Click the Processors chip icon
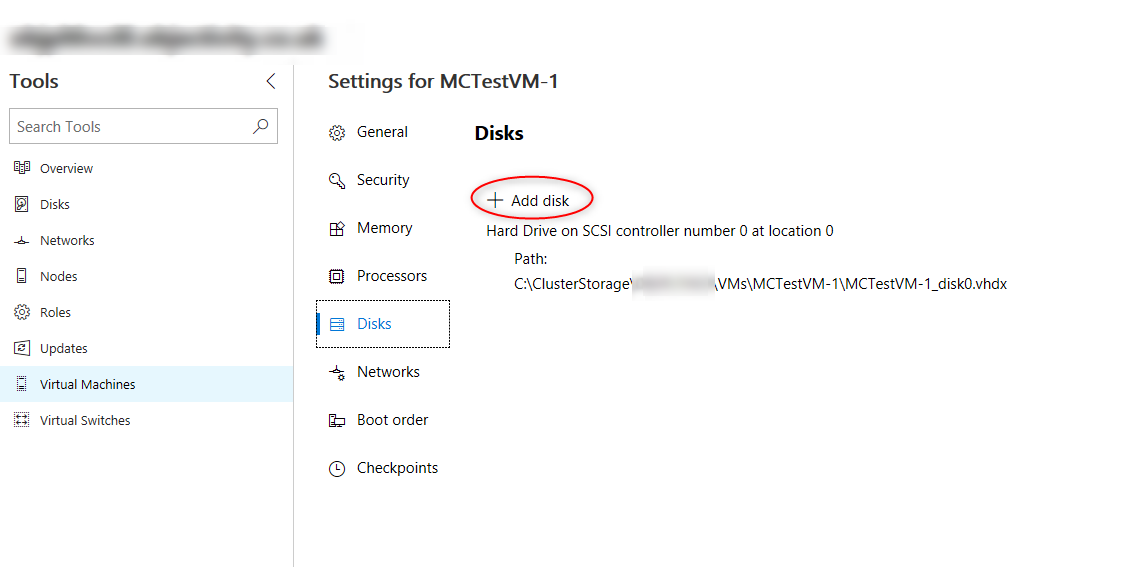 pos(336,276)
